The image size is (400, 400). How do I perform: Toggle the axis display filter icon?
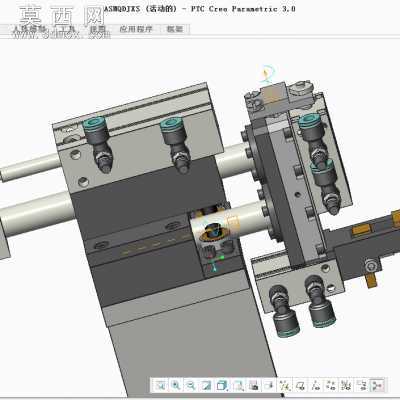point(316,386)
